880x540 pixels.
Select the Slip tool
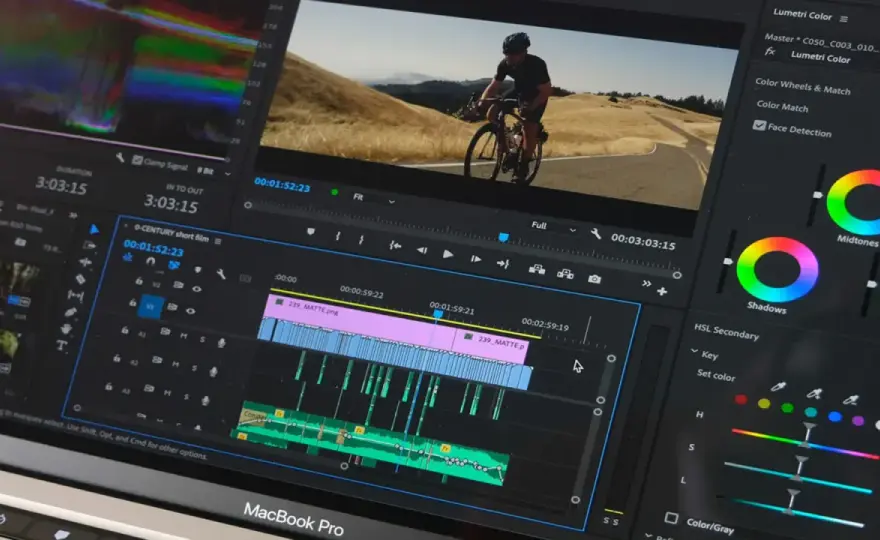point(75,295)
